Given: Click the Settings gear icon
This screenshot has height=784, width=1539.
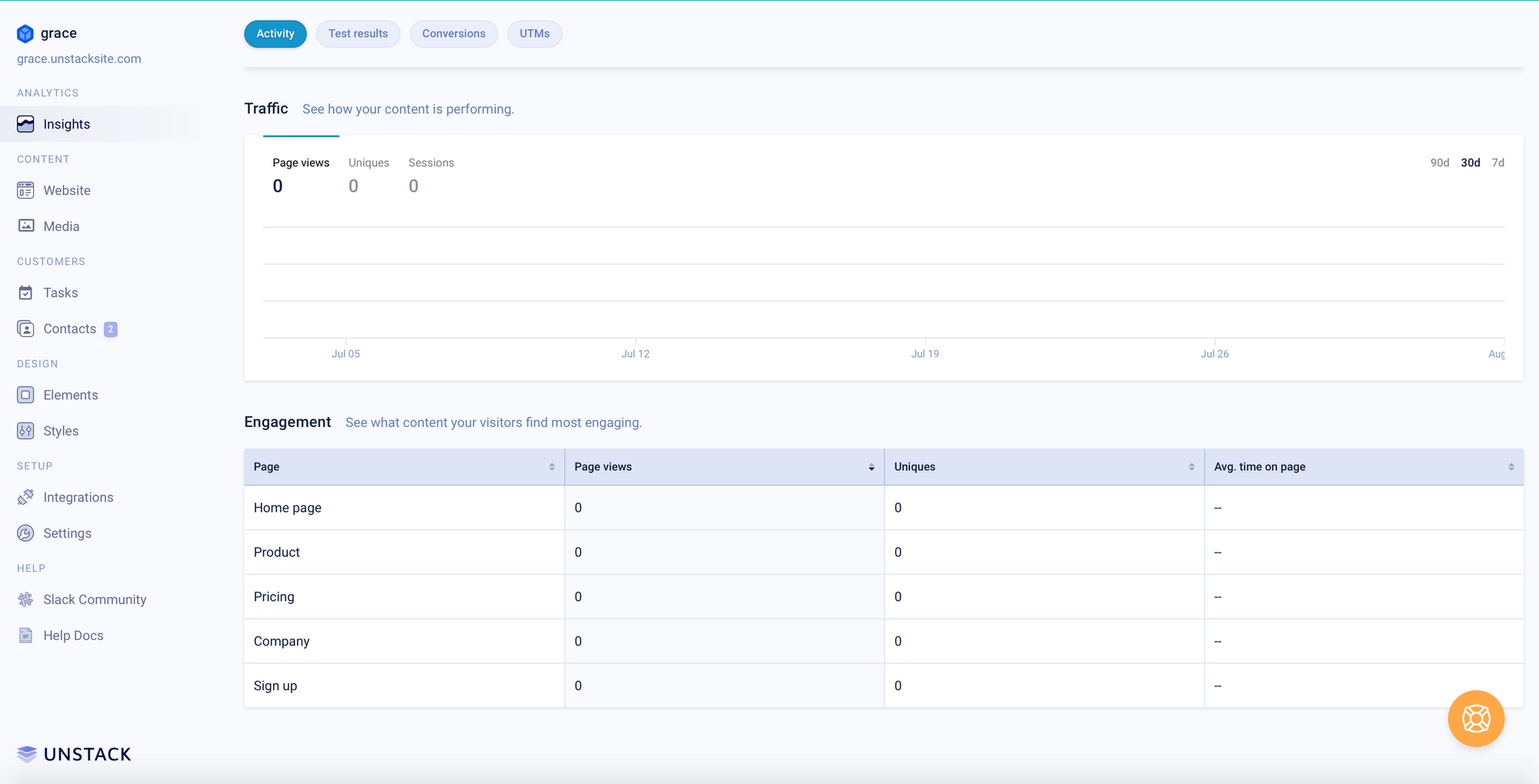Looking at the screenshot, I should point(25,533).
